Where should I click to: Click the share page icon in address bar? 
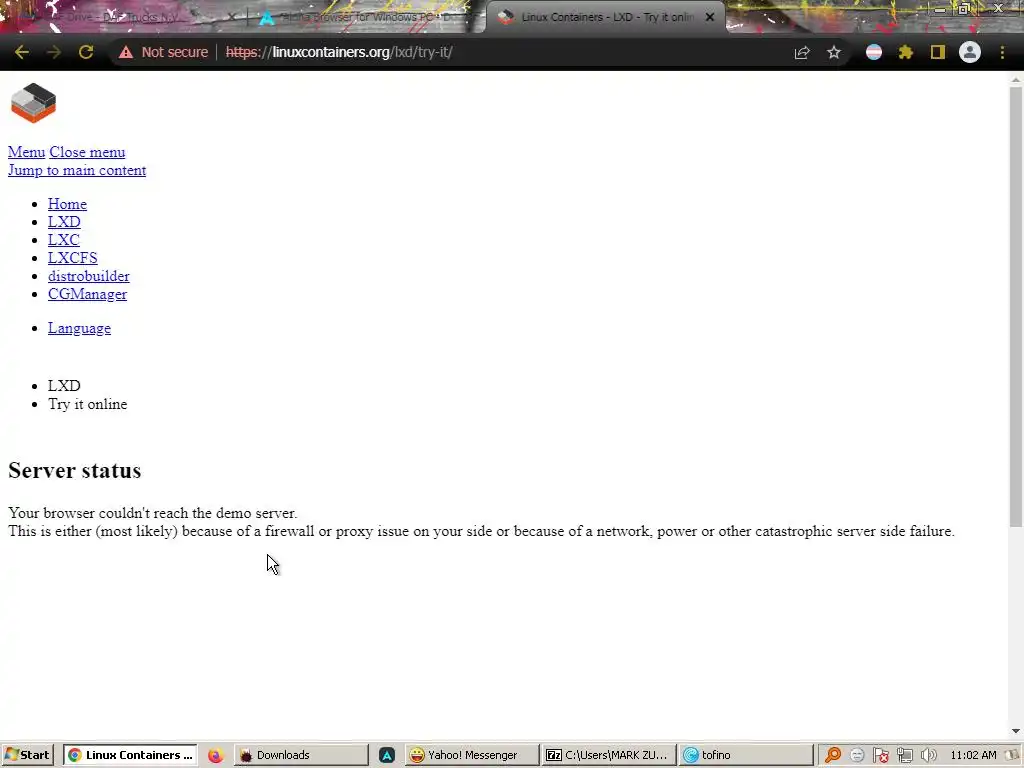802,52
